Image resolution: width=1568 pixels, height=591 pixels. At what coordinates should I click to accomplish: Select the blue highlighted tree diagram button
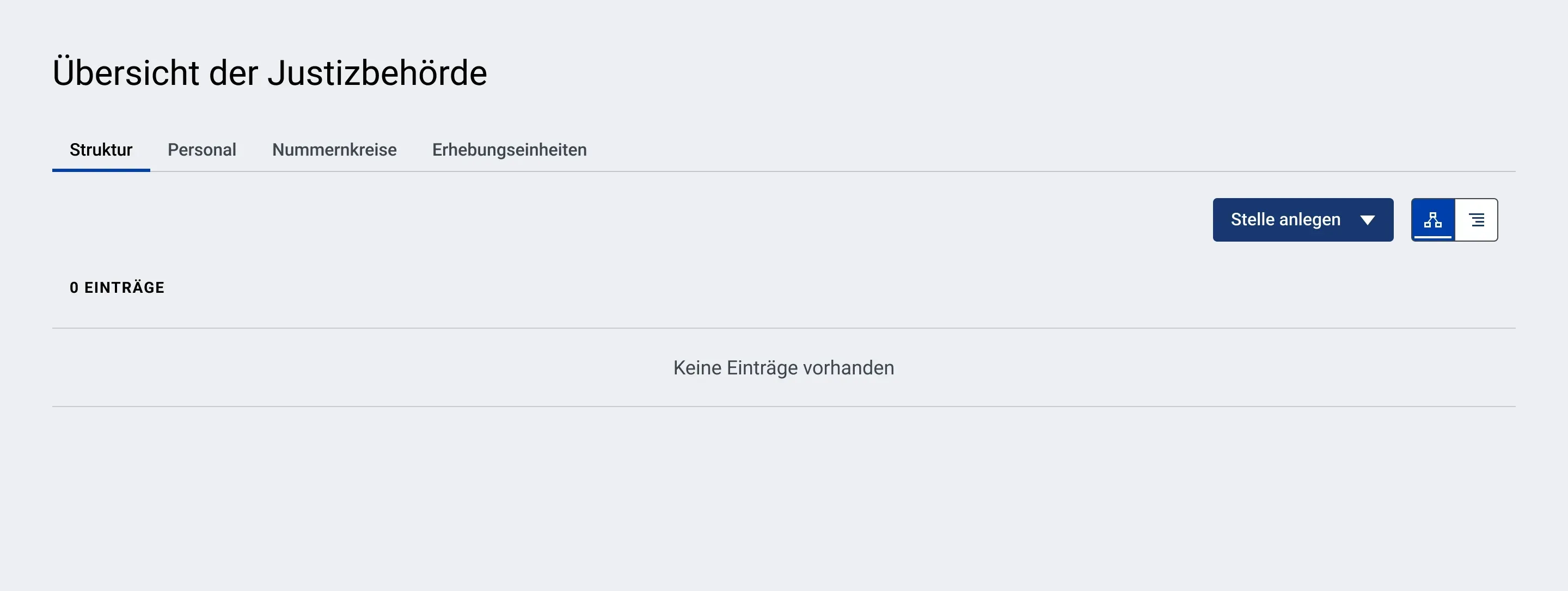pos(1433,220)
